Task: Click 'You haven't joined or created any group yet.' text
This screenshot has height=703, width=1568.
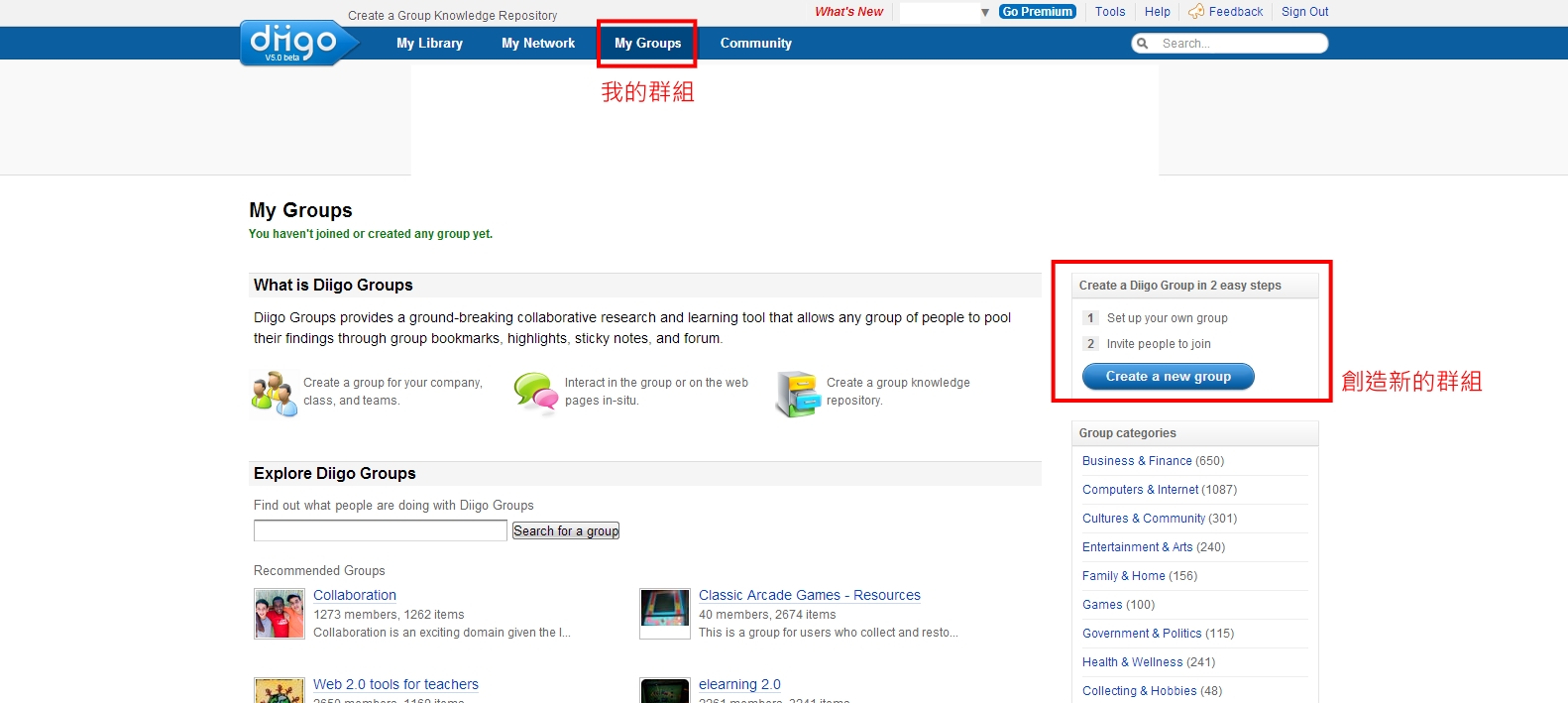Action: (371, 234)
